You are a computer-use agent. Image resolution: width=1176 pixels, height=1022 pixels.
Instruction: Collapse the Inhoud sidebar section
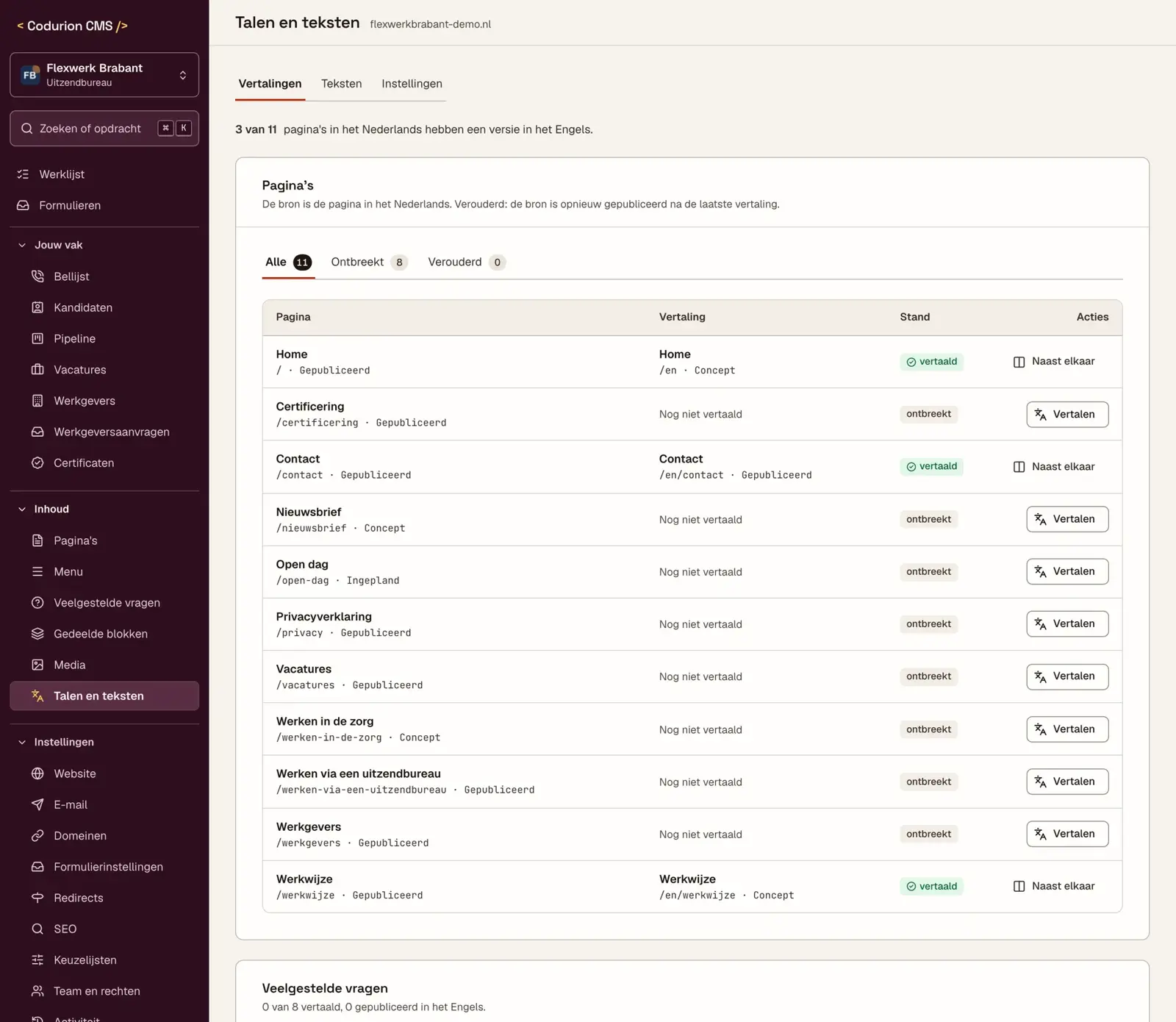coord(43,509)
